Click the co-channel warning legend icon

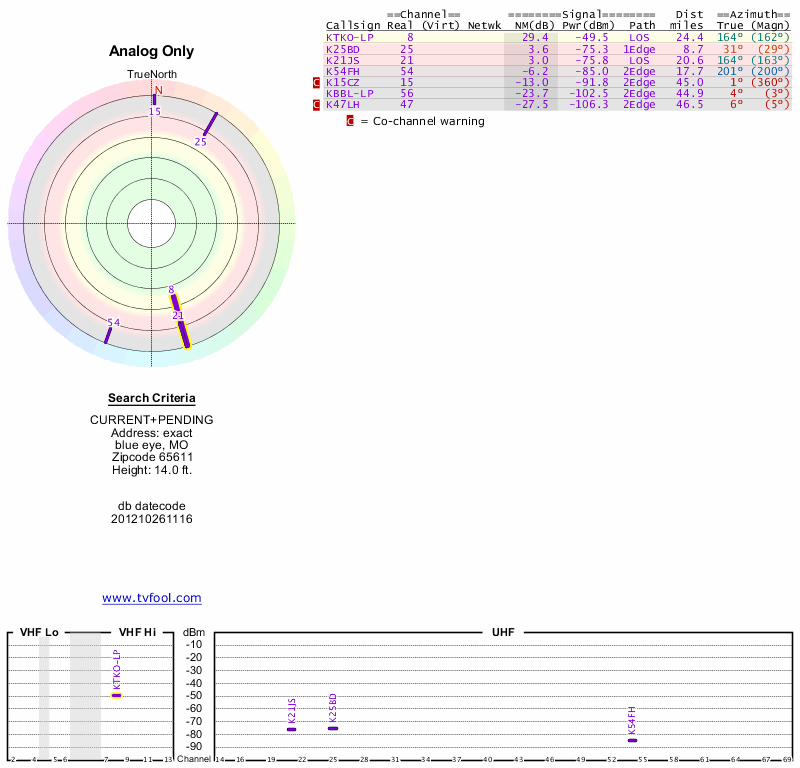350,121
